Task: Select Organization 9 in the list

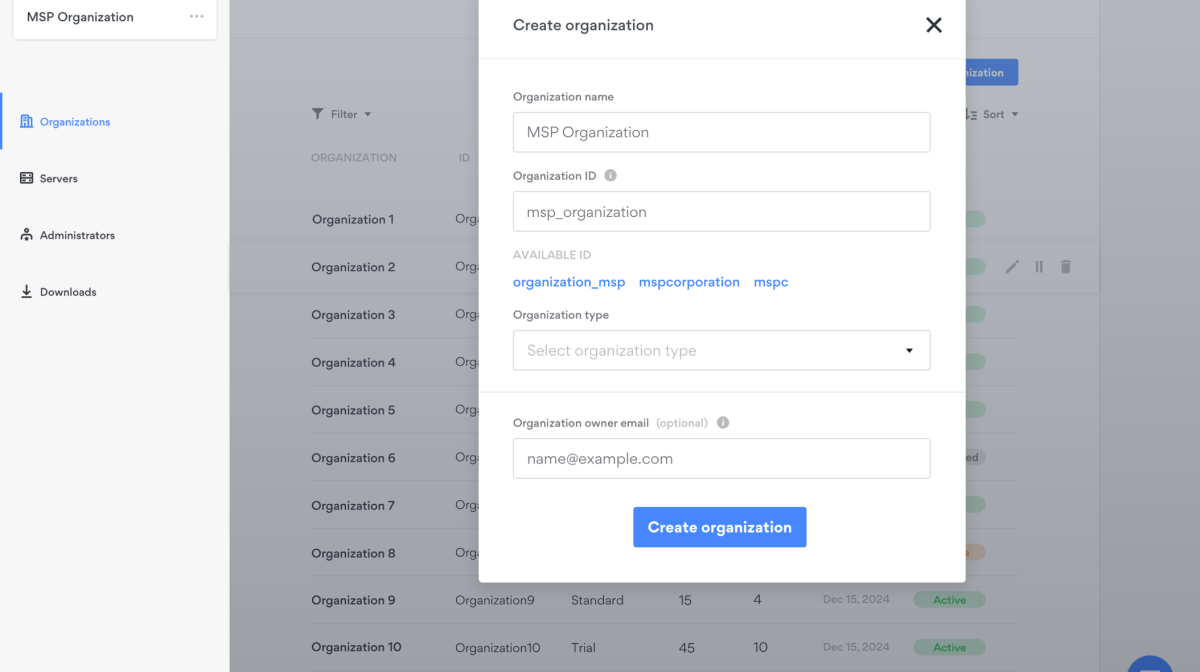Action: click(353, 600)
